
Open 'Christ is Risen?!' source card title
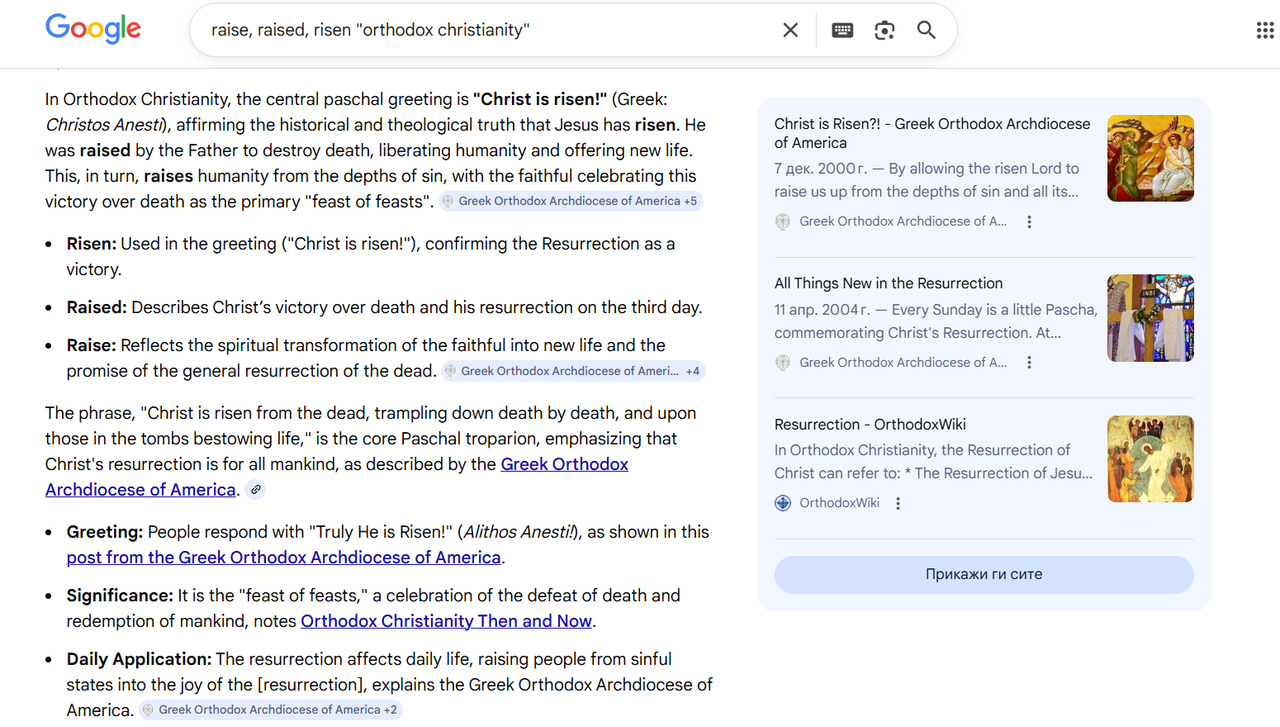(x=932, y=133)
